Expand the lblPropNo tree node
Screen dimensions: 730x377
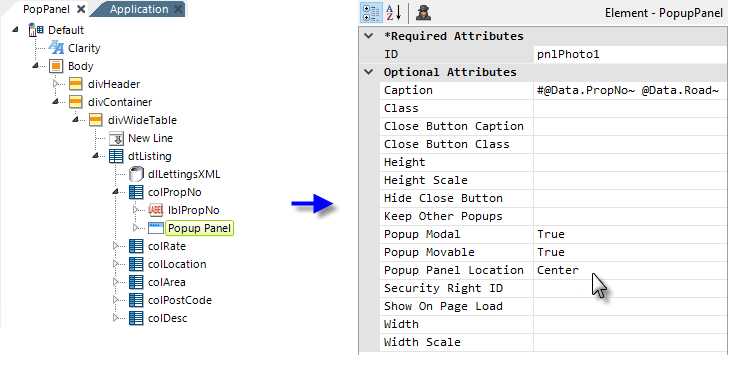(x=136, y=210)
